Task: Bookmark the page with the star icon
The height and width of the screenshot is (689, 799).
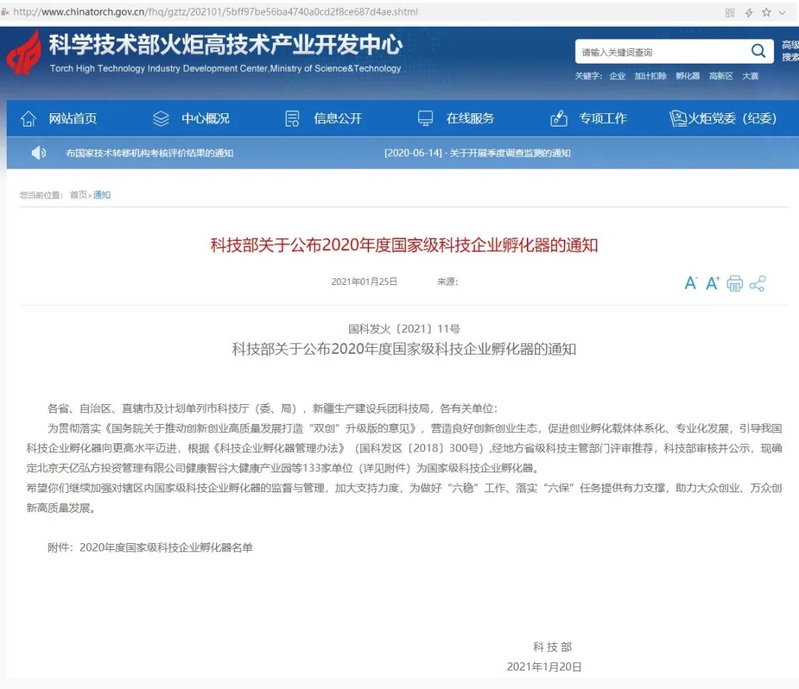Action: 766,12
